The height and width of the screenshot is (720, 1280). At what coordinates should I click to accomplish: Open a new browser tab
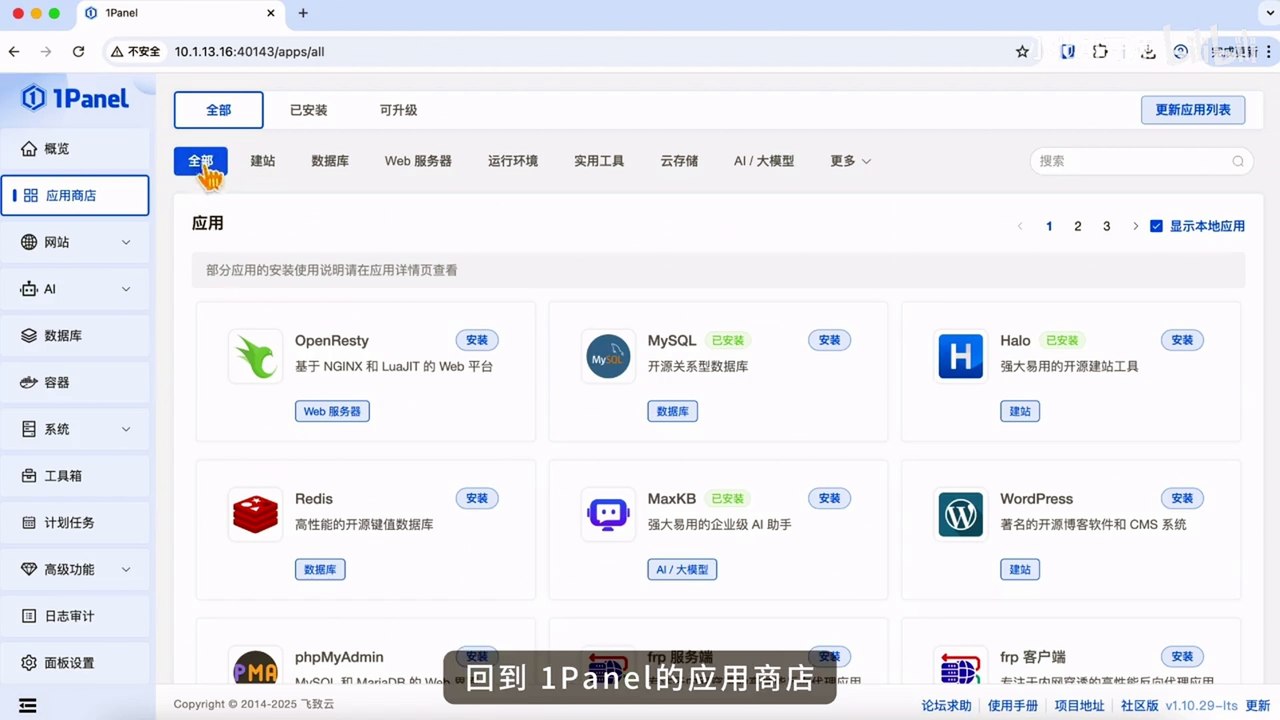303,13
